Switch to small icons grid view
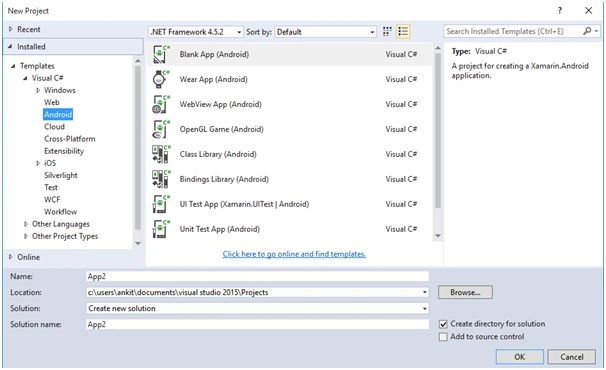This screenshot has width=606, height=370. pos(387,32)
